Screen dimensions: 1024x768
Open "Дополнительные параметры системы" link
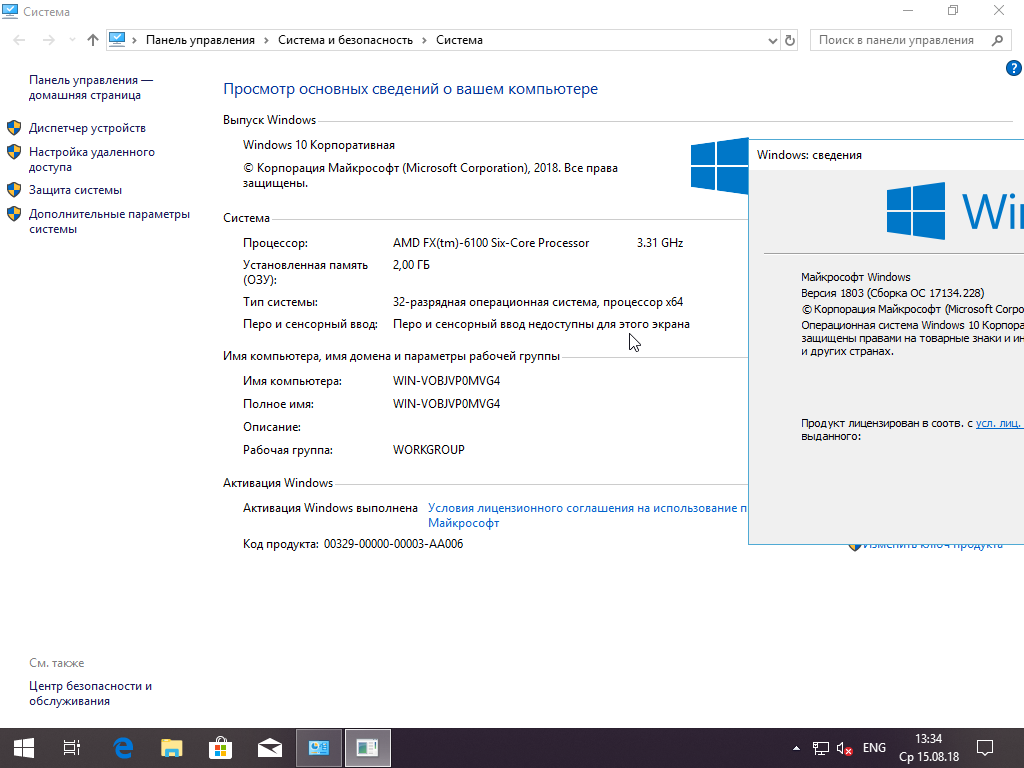pos(109,221)
